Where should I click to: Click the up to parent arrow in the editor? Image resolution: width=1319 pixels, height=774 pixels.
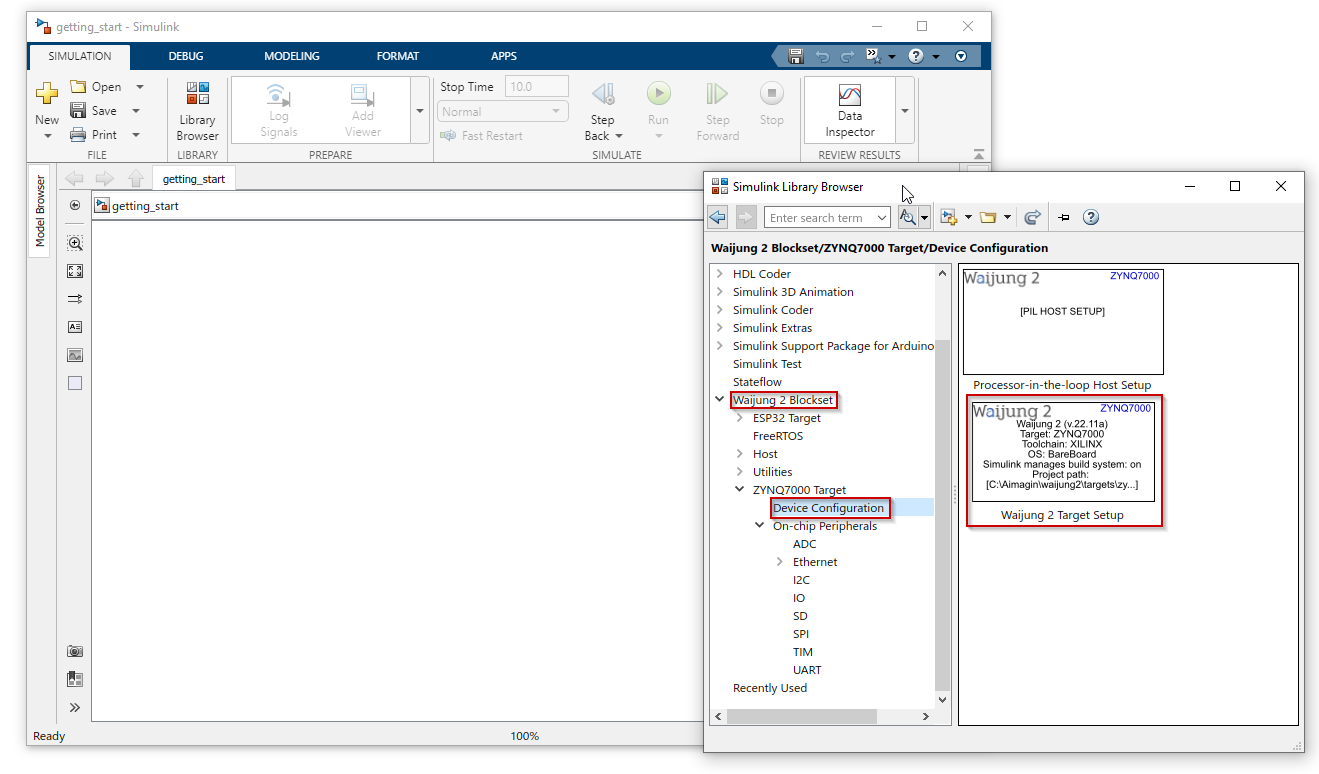coord(136,179)
